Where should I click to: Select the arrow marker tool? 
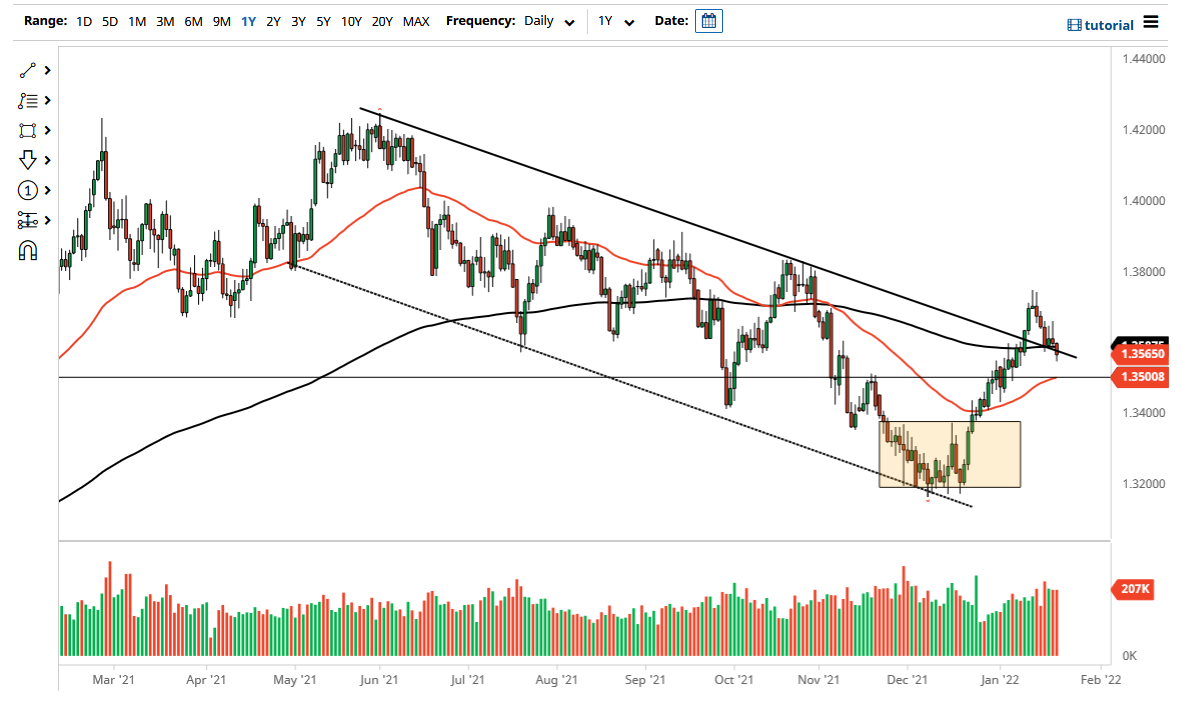click(28, 160)
